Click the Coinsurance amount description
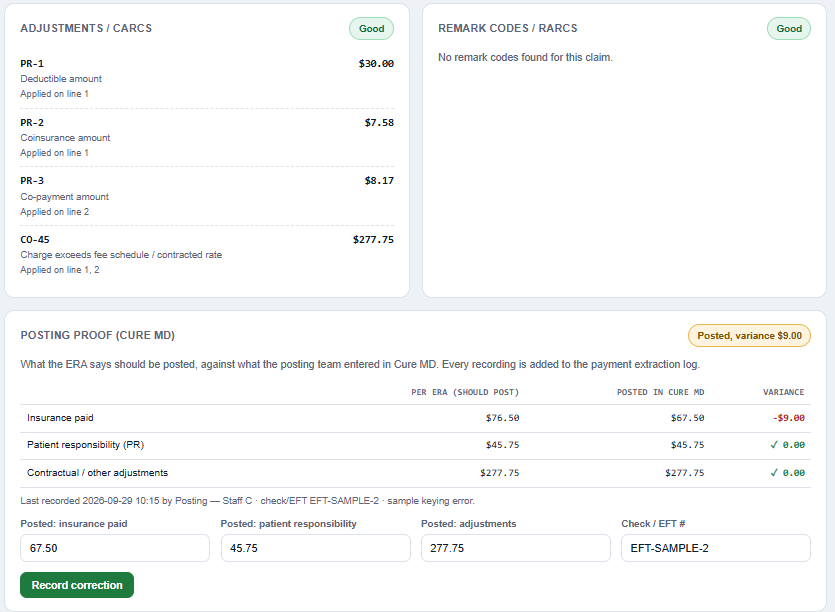 point(65,137)
